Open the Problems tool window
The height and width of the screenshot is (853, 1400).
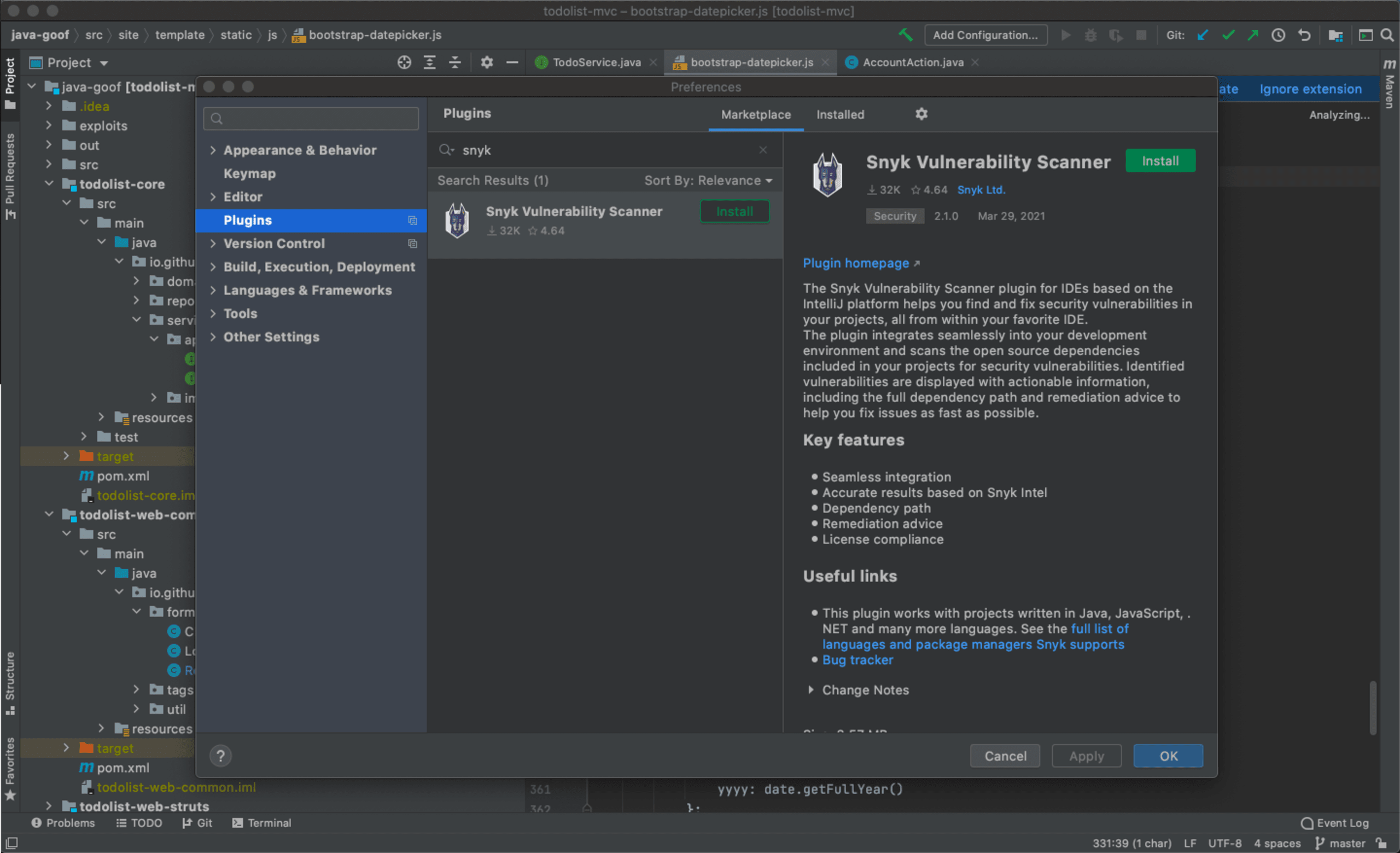pos(63,823)
